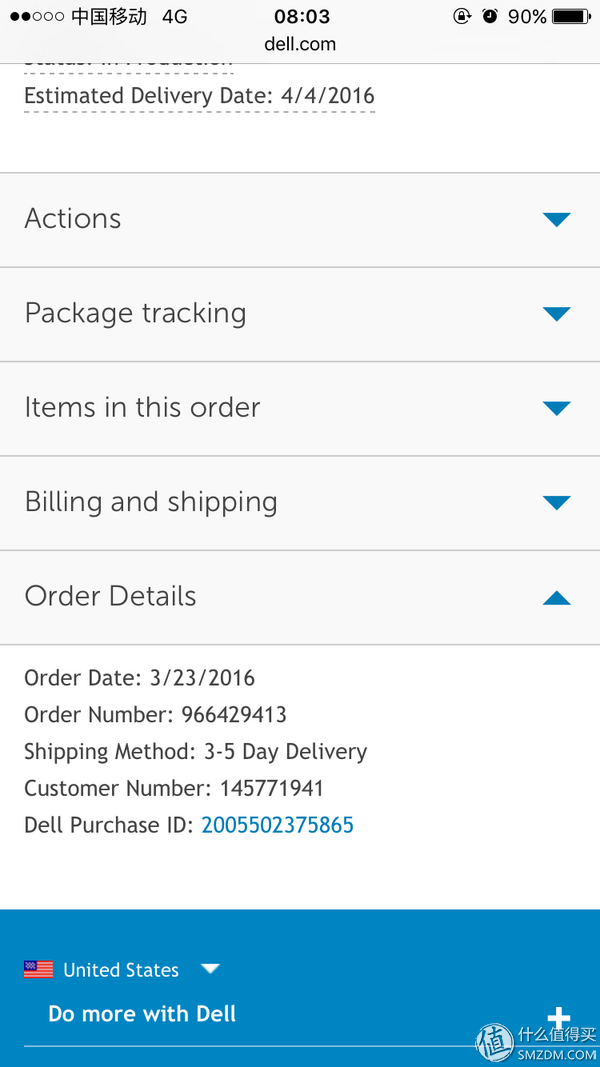This screenshot has height=1067, width=600.
Task: Tap the rotation lock status icon
Action: (x=462, y=16)
